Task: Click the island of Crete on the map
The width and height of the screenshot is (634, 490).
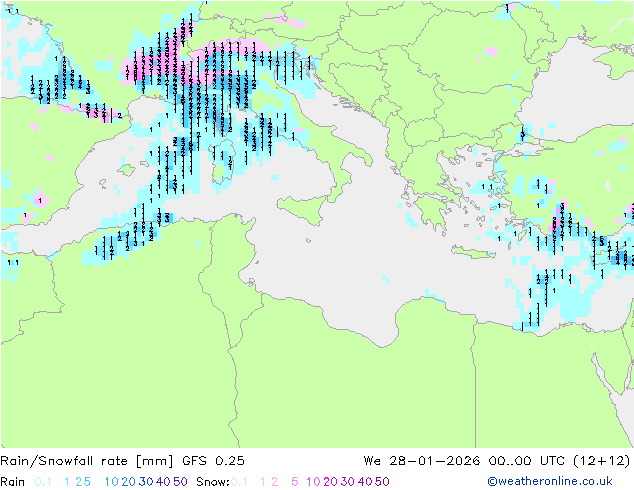Action: coord(473,252)
